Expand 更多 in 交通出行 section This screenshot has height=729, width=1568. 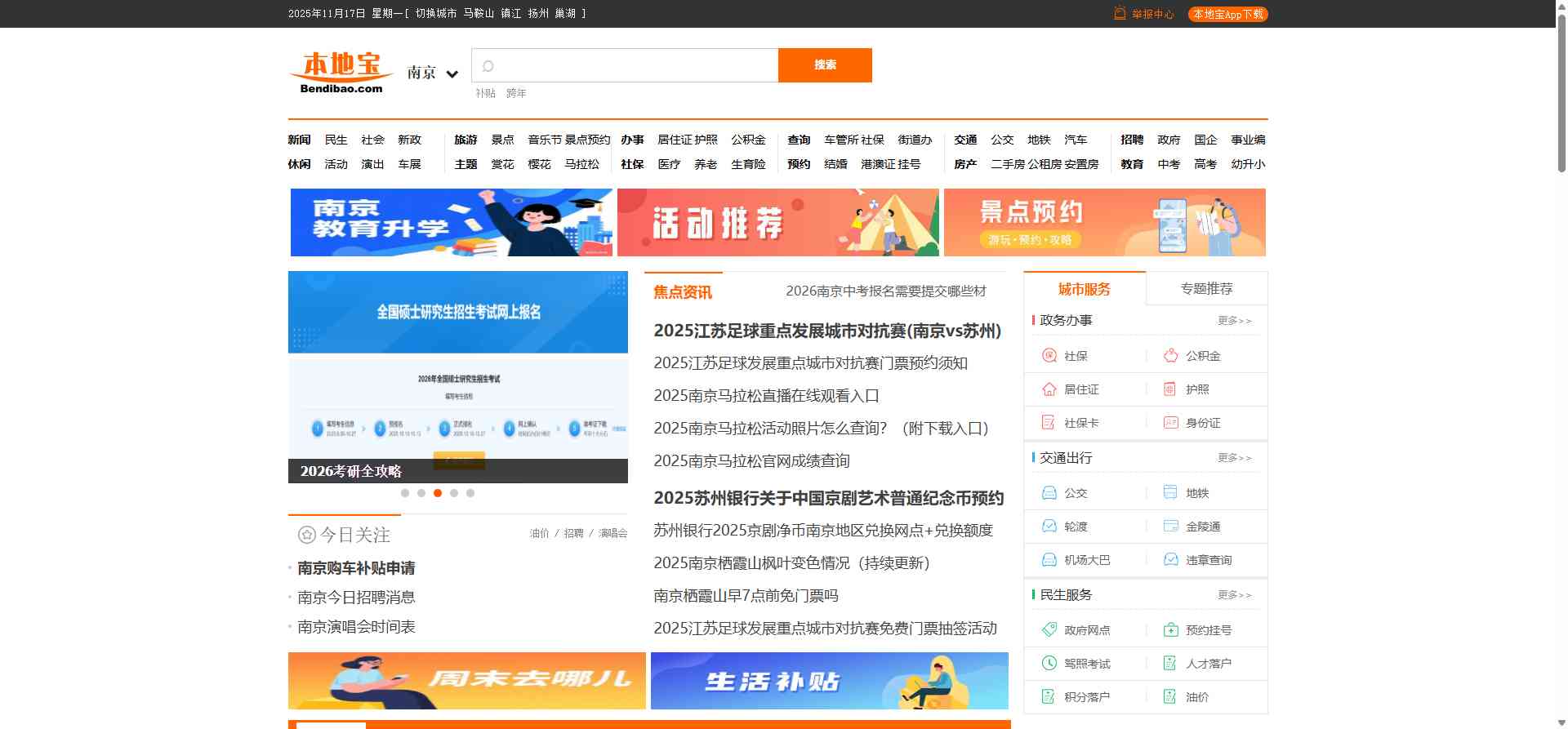coord(1234,458)
